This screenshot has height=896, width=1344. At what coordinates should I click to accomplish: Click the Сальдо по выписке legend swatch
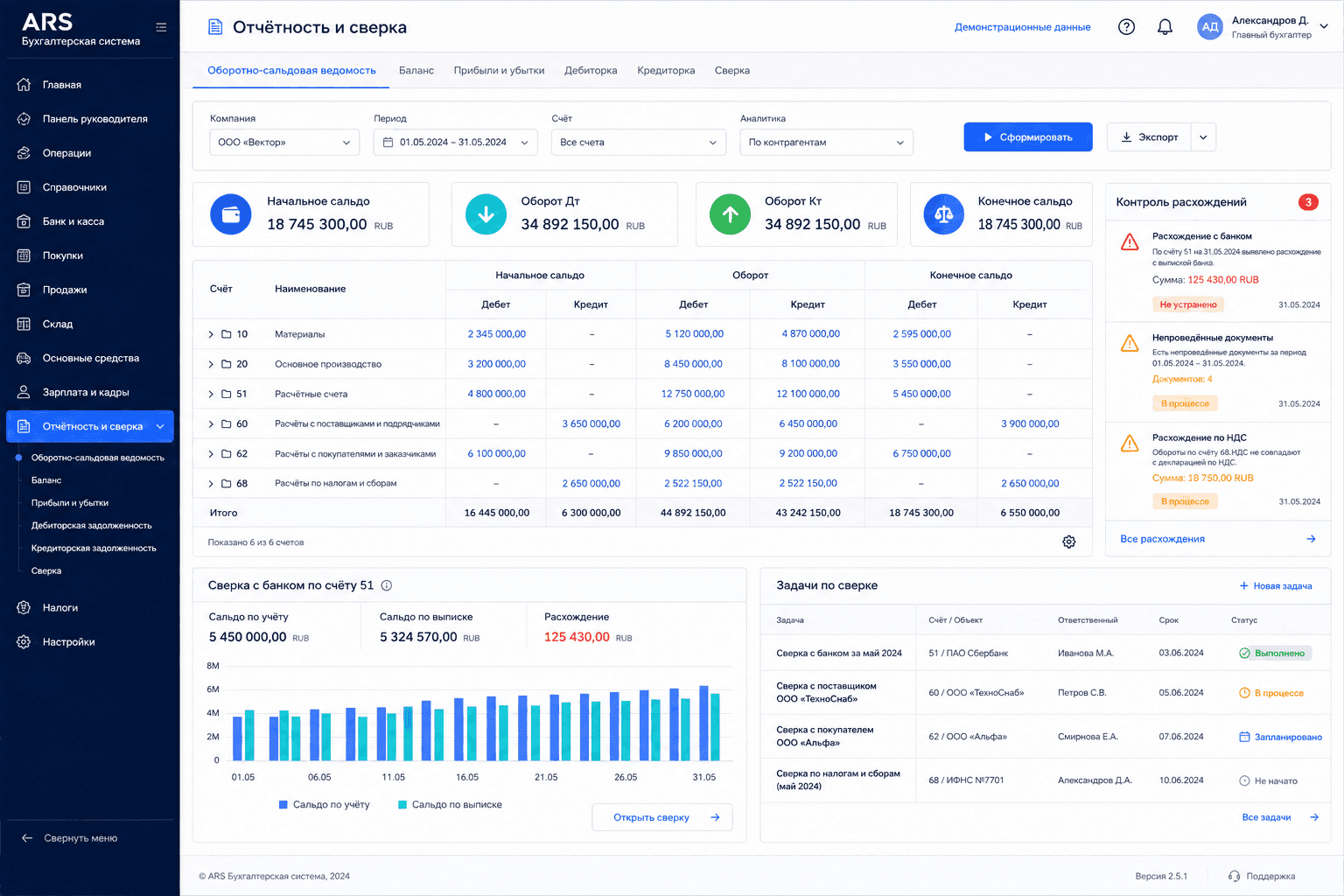pyautogui.click(x=402, y=805)
